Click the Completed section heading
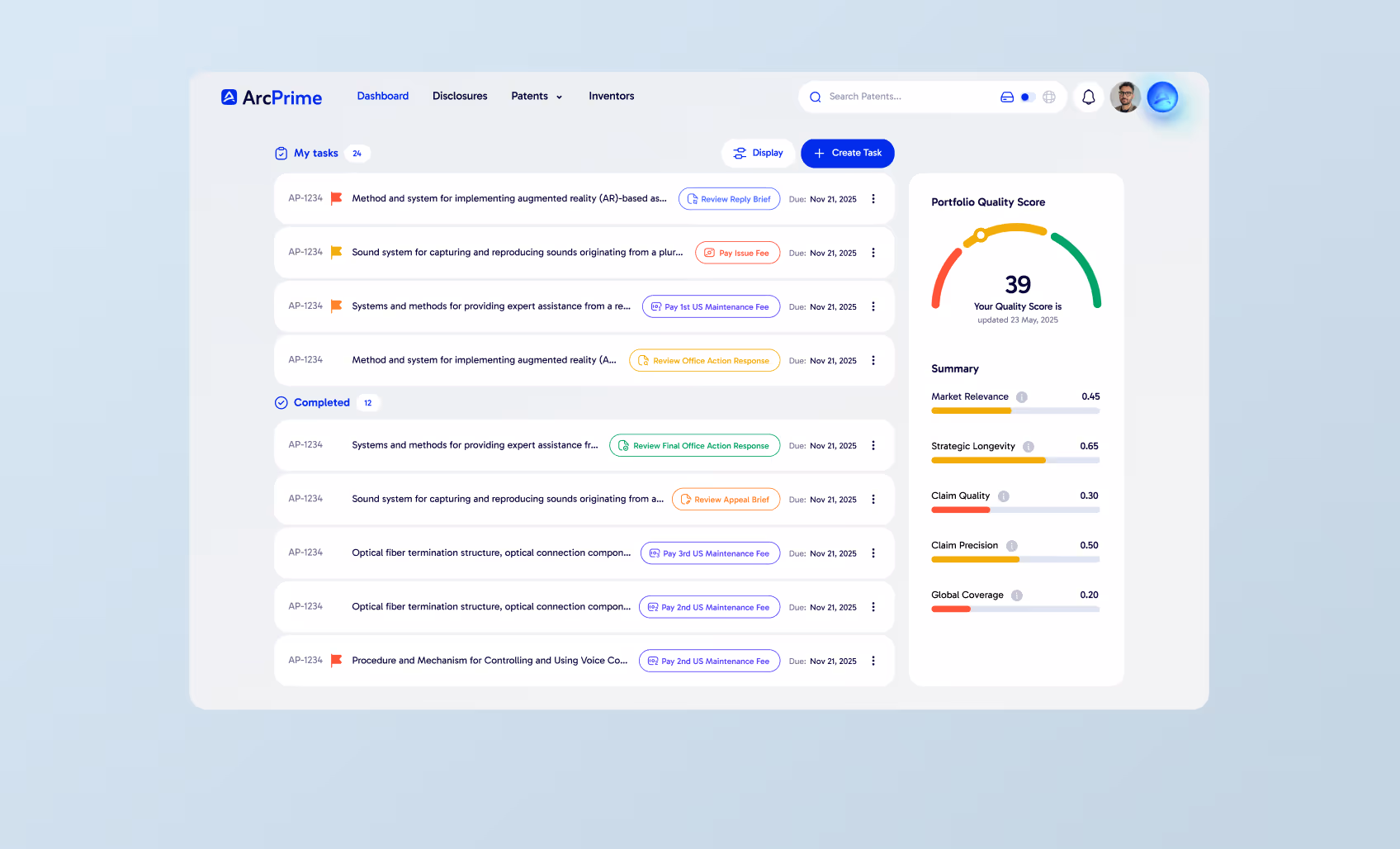Screen dimensions: 1400x849 (322, 402)
